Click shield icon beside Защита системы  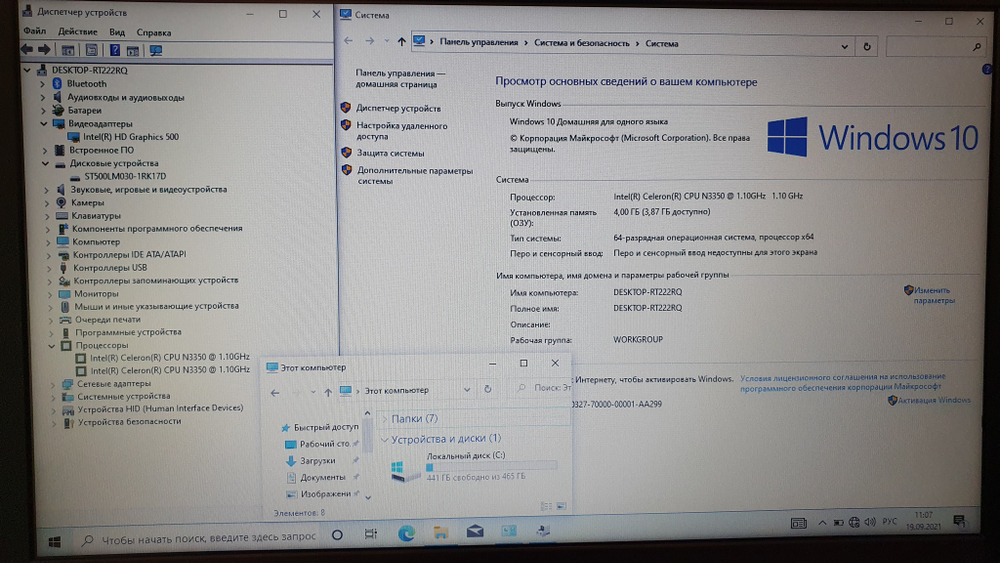pos(346,152)
